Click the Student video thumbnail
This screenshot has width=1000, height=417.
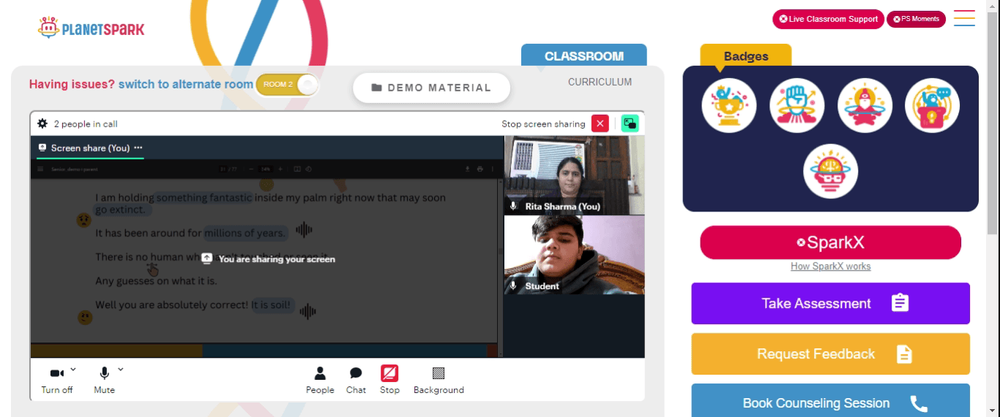point(574,255)
